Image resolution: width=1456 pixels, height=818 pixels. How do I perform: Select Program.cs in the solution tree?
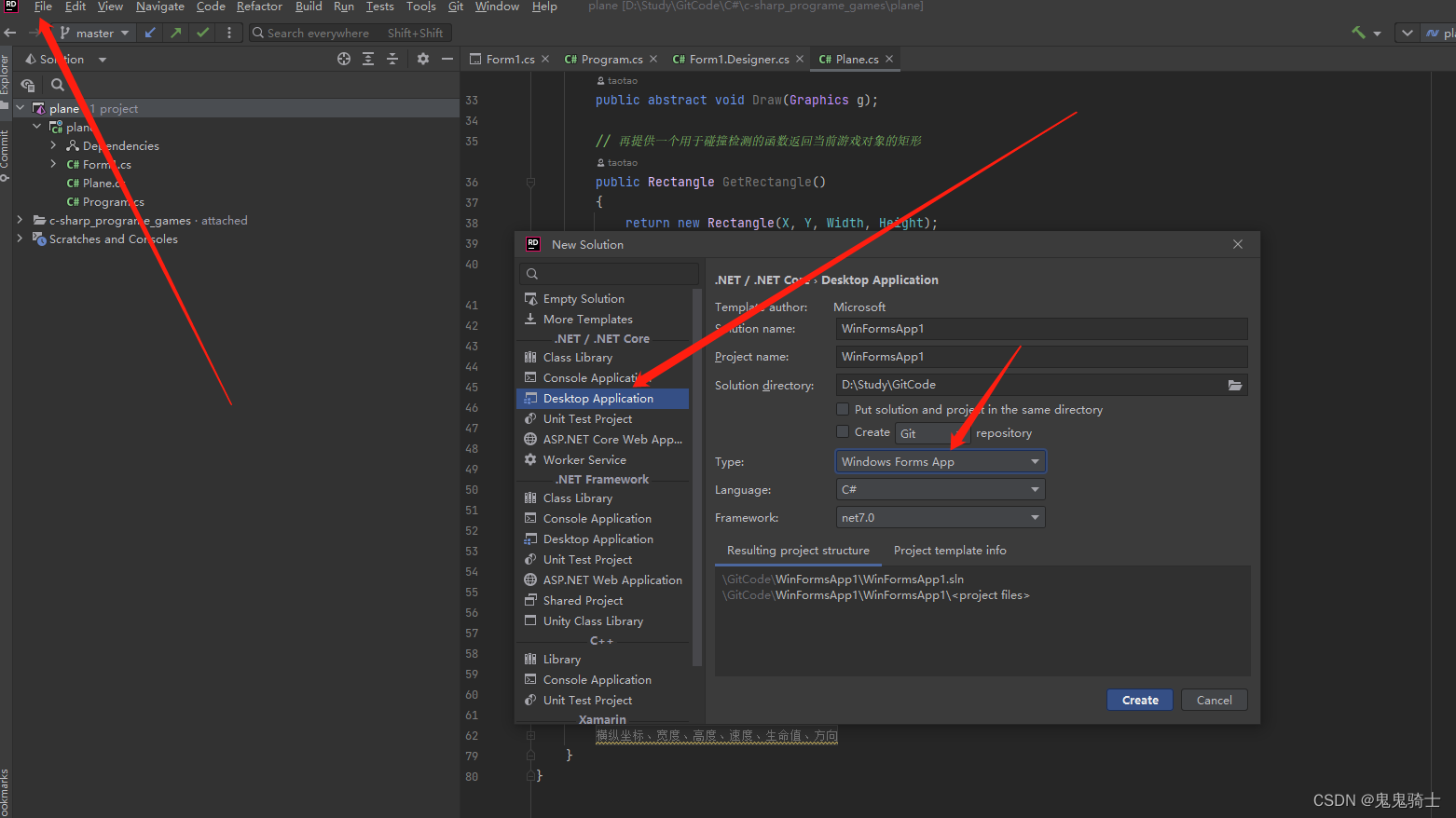pyautogui.click(x=105, y=201)
